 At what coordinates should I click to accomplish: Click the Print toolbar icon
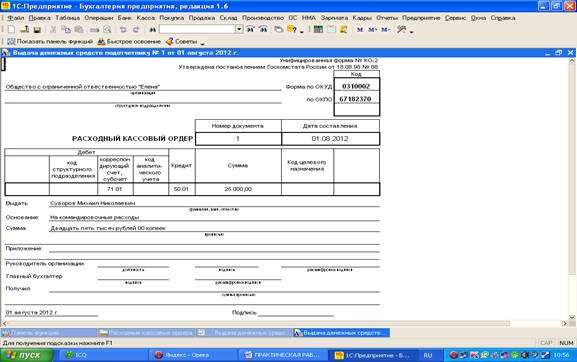click(x=94, y=29)
